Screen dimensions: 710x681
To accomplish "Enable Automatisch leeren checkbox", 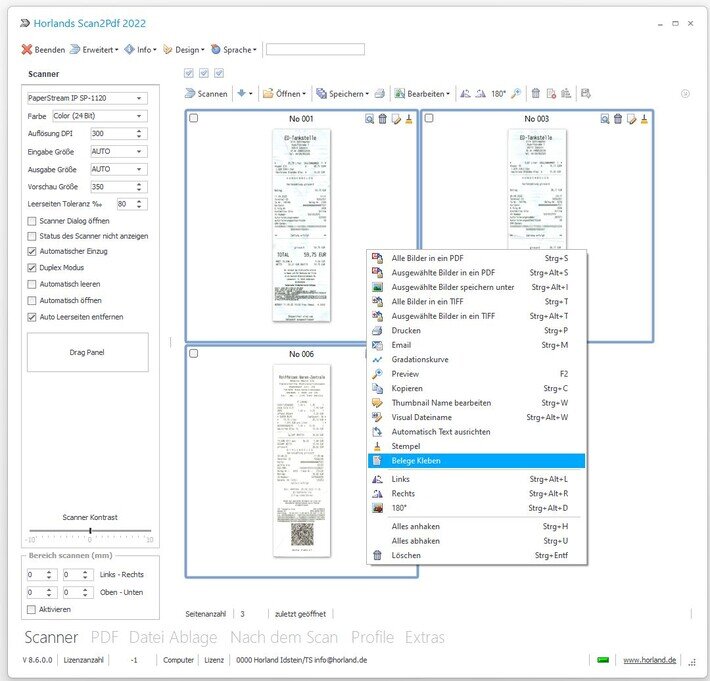I will point(32,284).
